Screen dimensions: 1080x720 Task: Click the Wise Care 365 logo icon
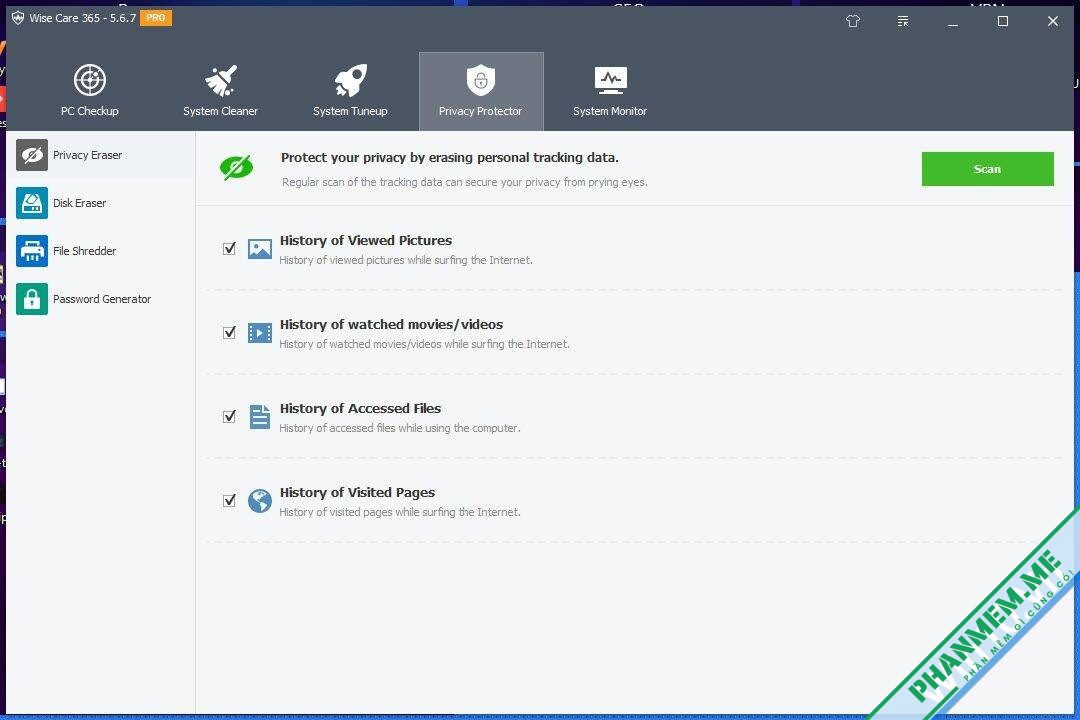tap(18, 18)
